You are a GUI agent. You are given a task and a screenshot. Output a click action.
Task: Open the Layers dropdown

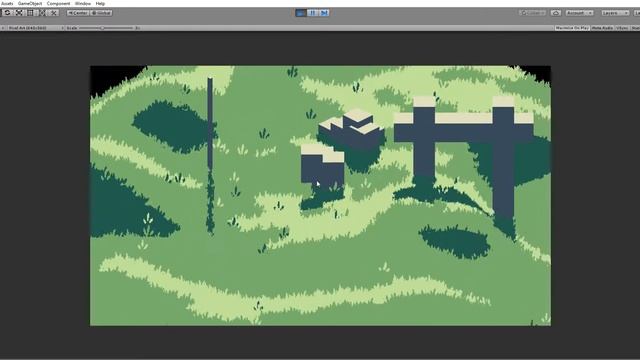pos(615,13)
